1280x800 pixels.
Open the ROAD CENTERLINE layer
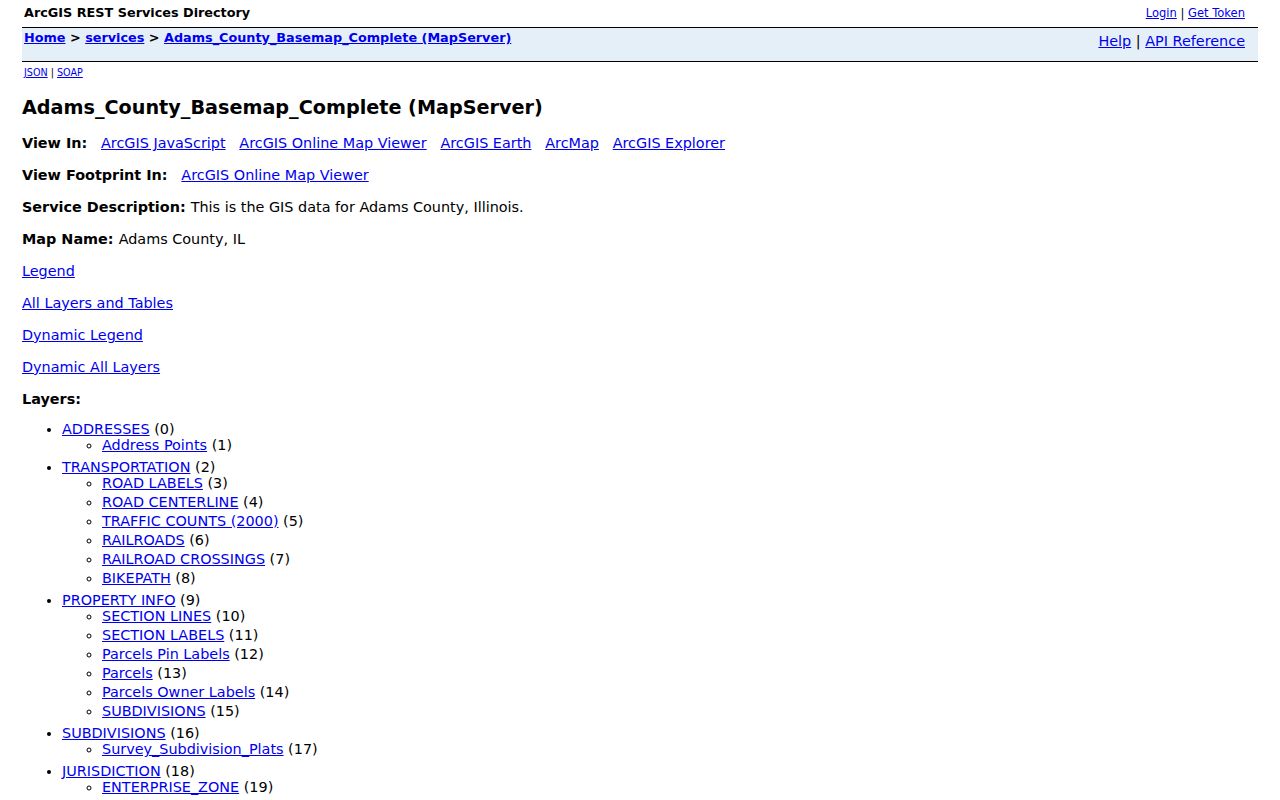click(x=170, y=502)
